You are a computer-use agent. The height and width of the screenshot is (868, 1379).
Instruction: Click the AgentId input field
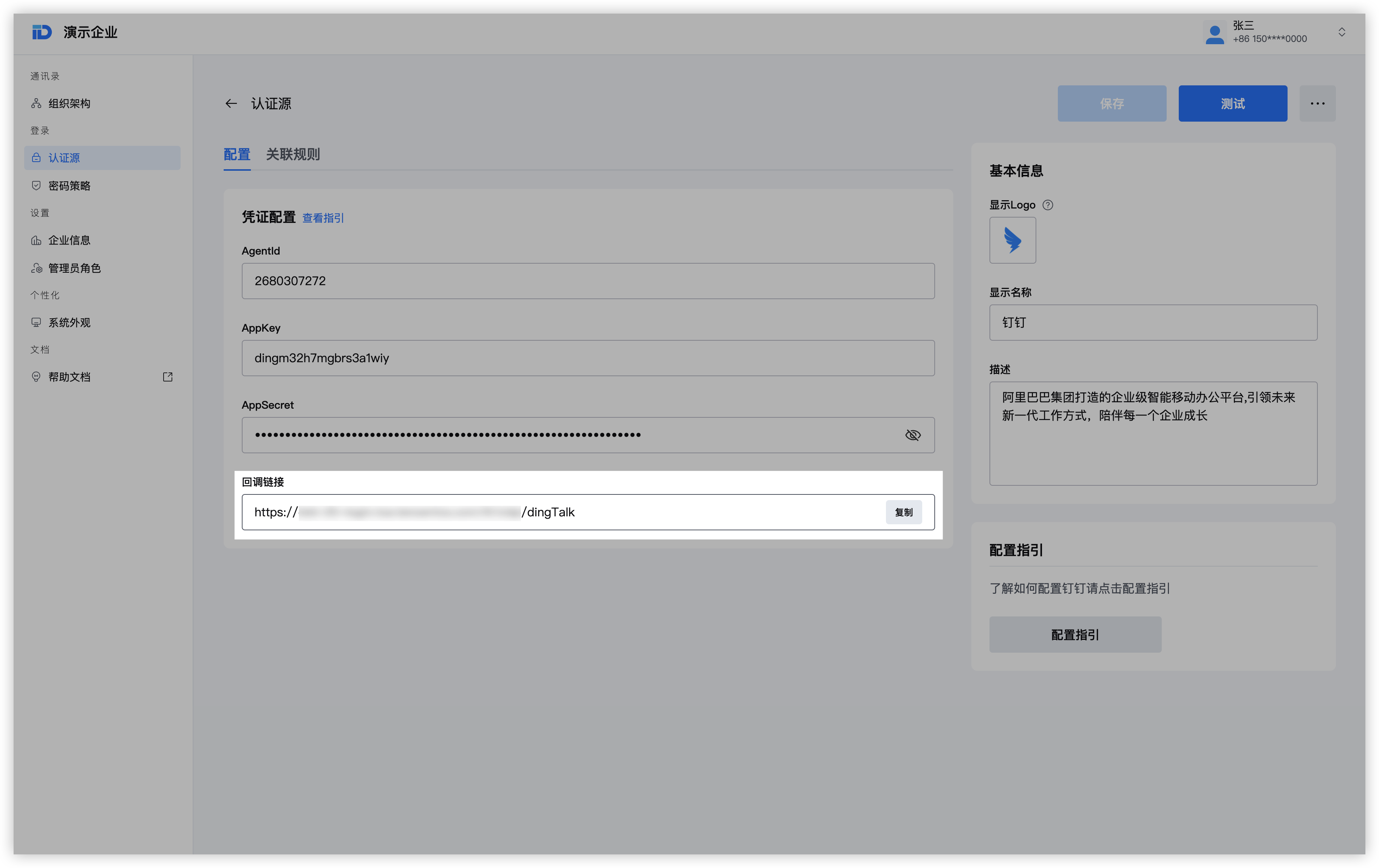588,281
